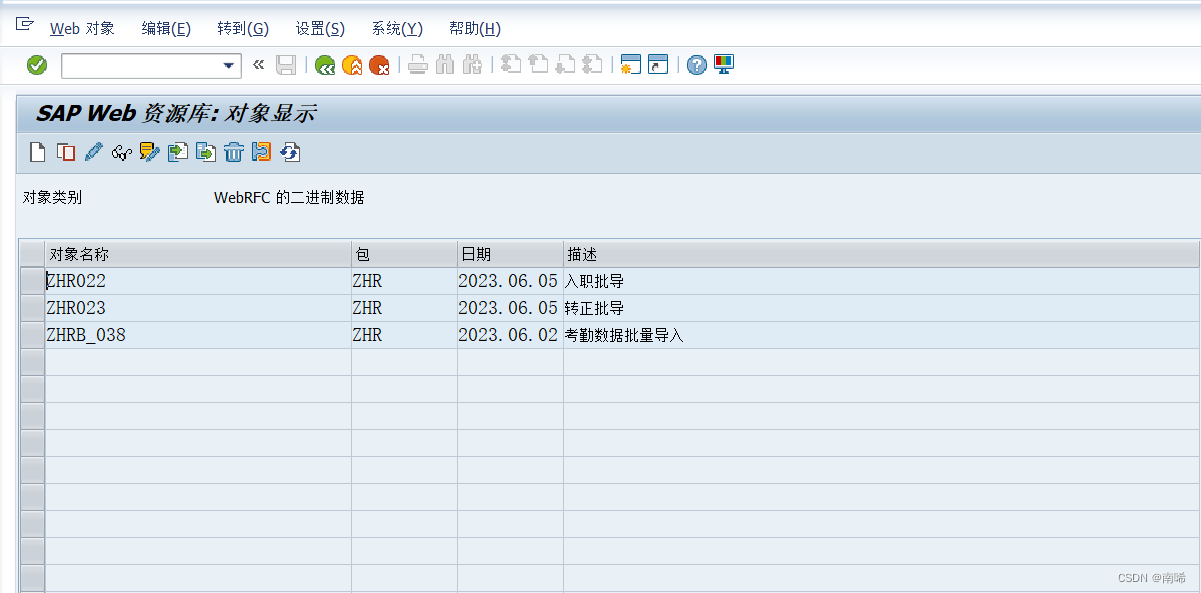Click the Import object icon
This screenshot has height=593, width=1201.
pyautogui.click(x=178, y=152)
